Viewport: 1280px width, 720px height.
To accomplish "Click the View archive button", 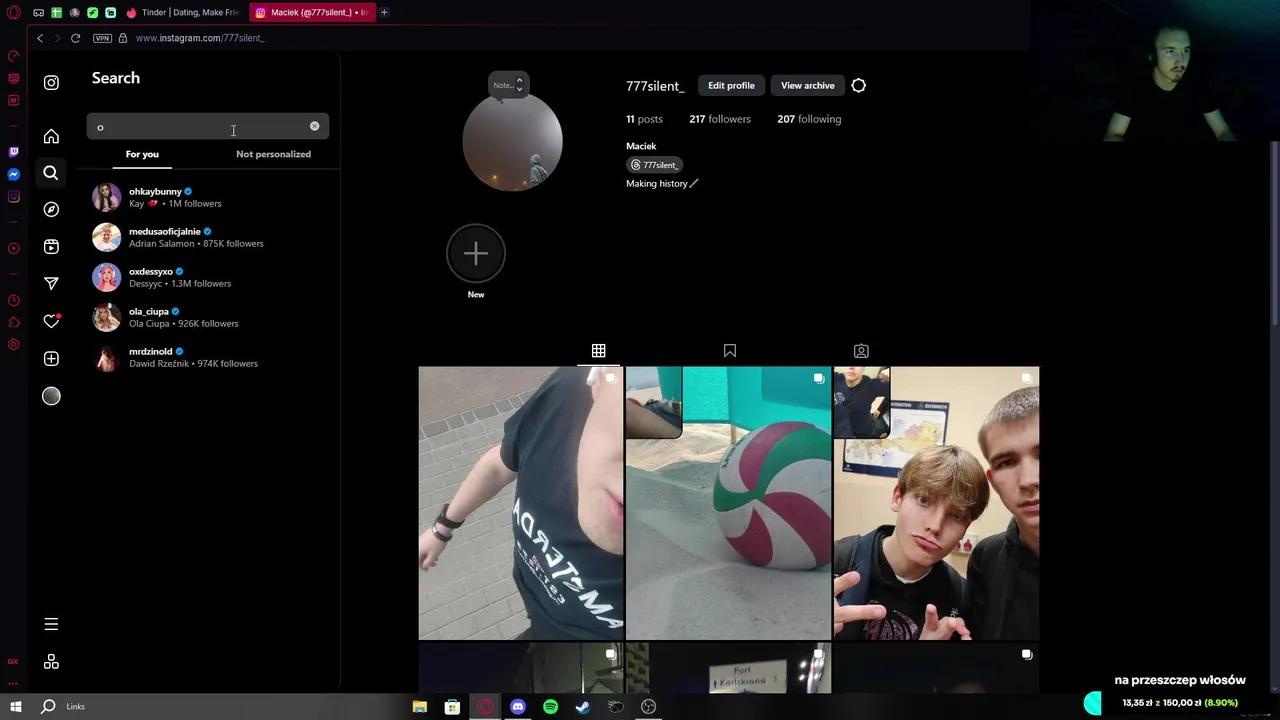I will 807,85.
